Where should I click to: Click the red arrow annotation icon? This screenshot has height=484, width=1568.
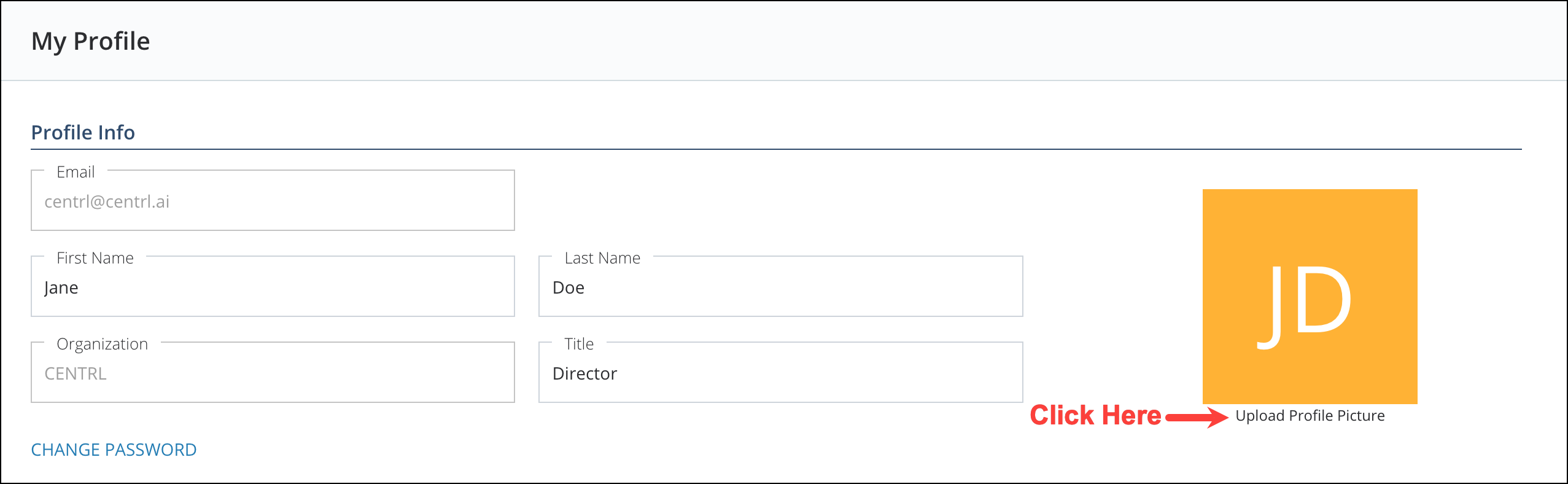[x=1196, y=417]
